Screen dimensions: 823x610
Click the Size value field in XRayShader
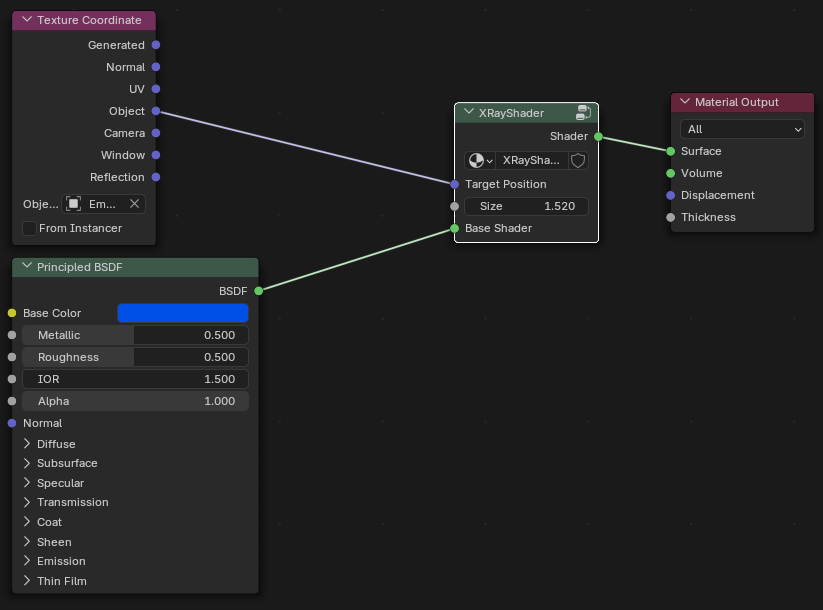tap(526, 206)
